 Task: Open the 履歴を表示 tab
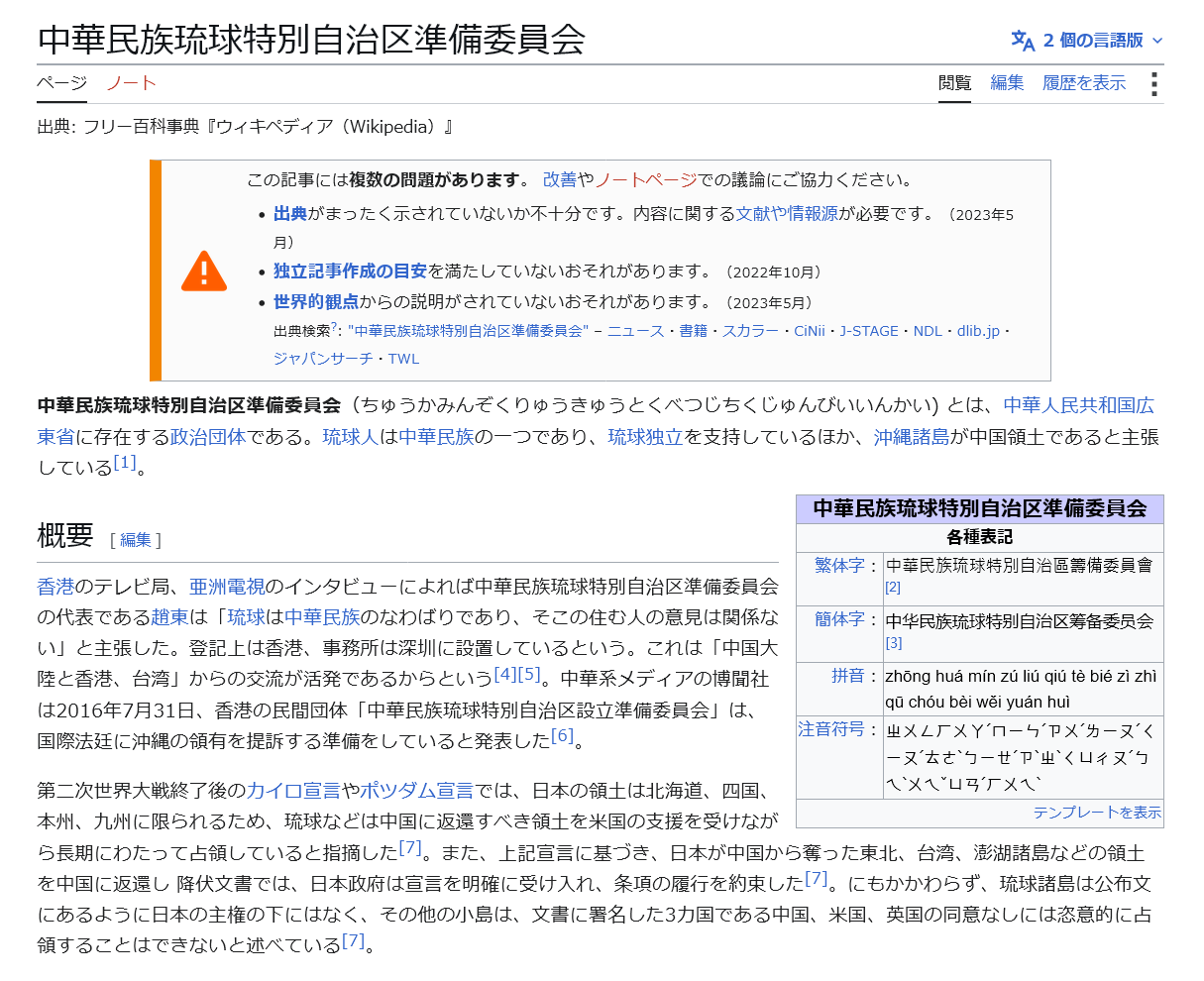1084,83
